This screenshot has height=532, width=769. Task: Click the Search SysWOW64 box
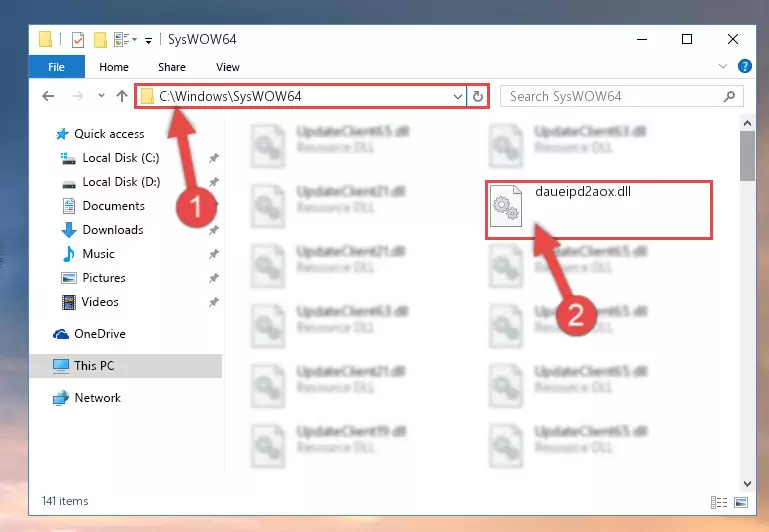click(x=621, y=96)
